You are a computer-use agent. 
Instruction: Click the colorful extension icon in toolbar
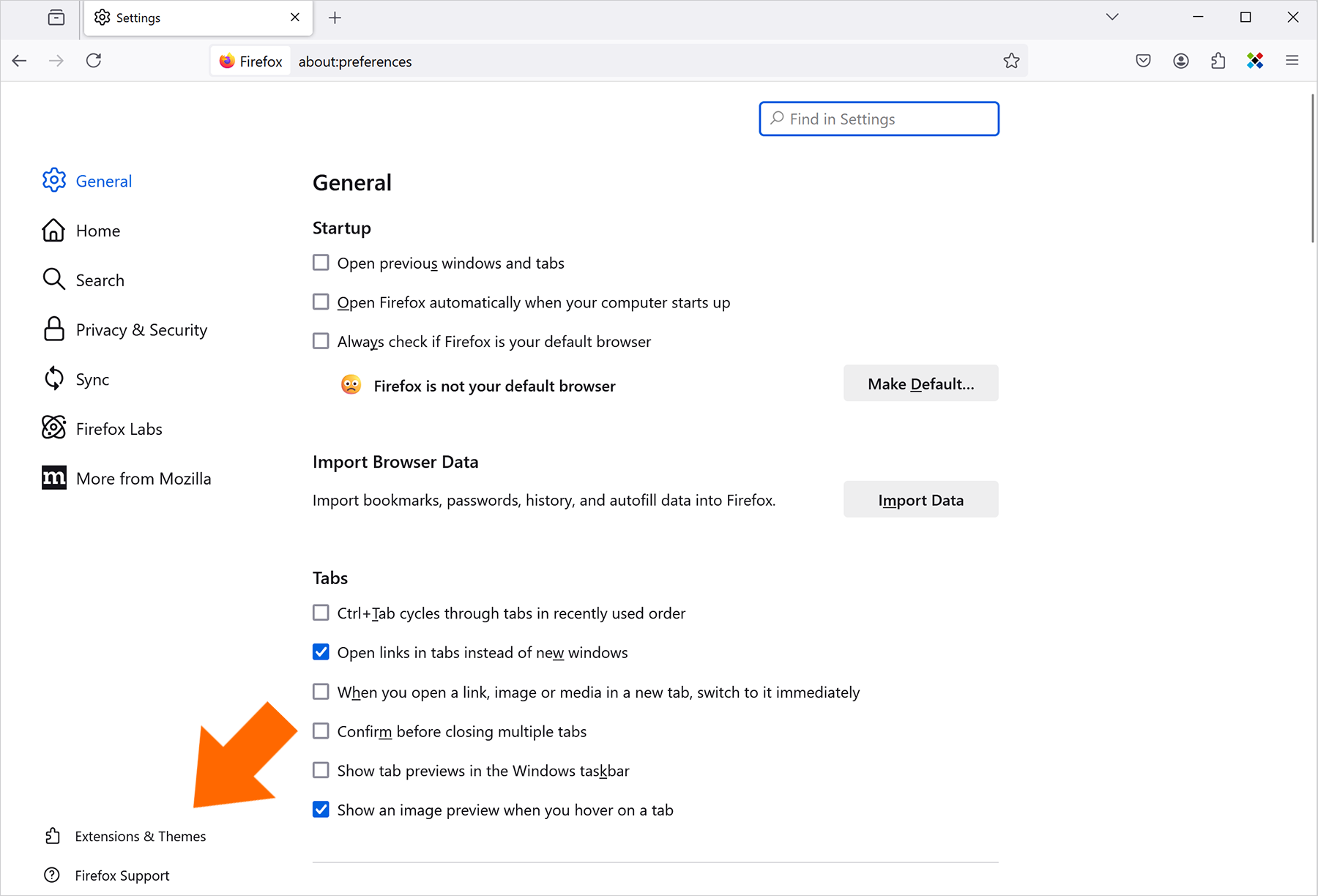(1255, 61)
